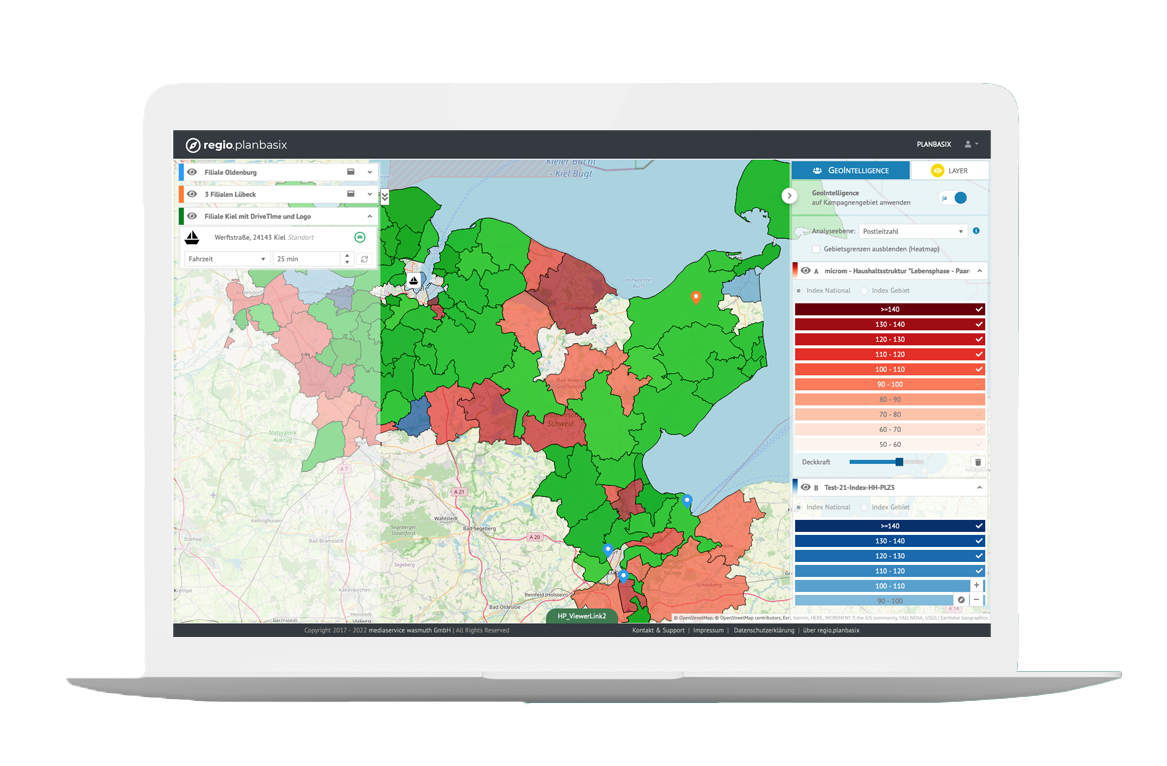1167x766 pixels.
Task: Open the Impressum link in footer
Action: click(708, 630)
